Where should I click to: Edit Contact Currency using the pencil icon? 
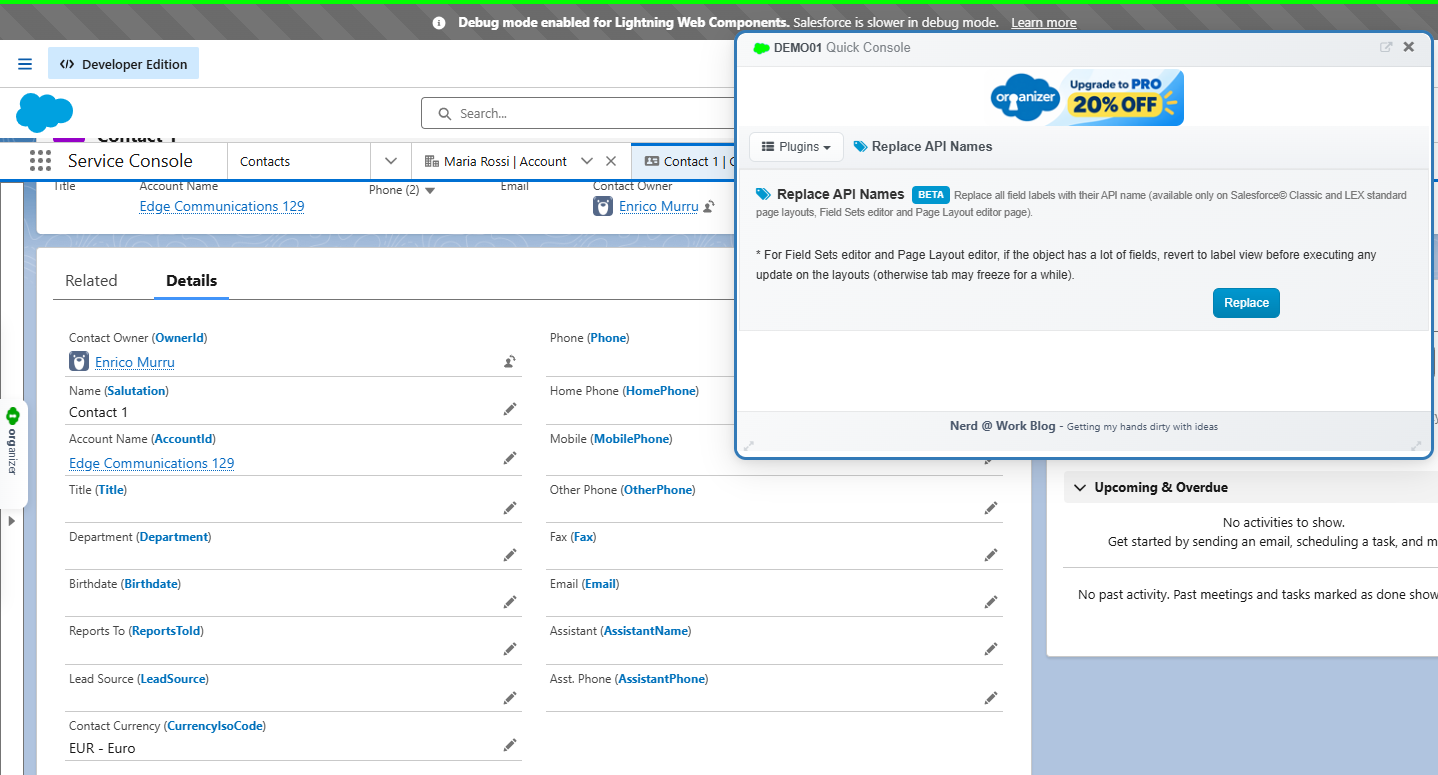510,744
